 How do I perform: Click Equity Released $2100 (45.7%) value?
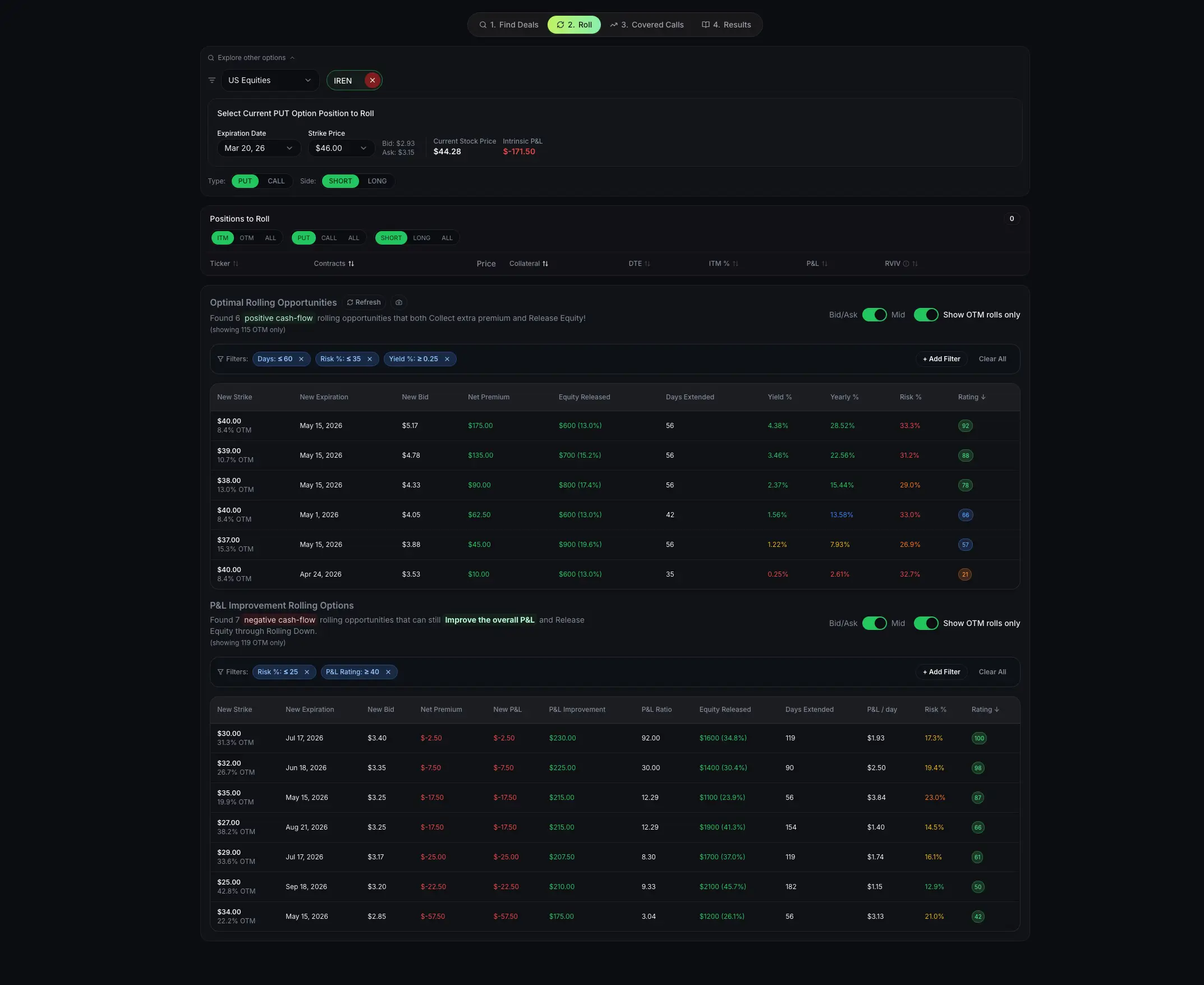[x=722, y=887]
